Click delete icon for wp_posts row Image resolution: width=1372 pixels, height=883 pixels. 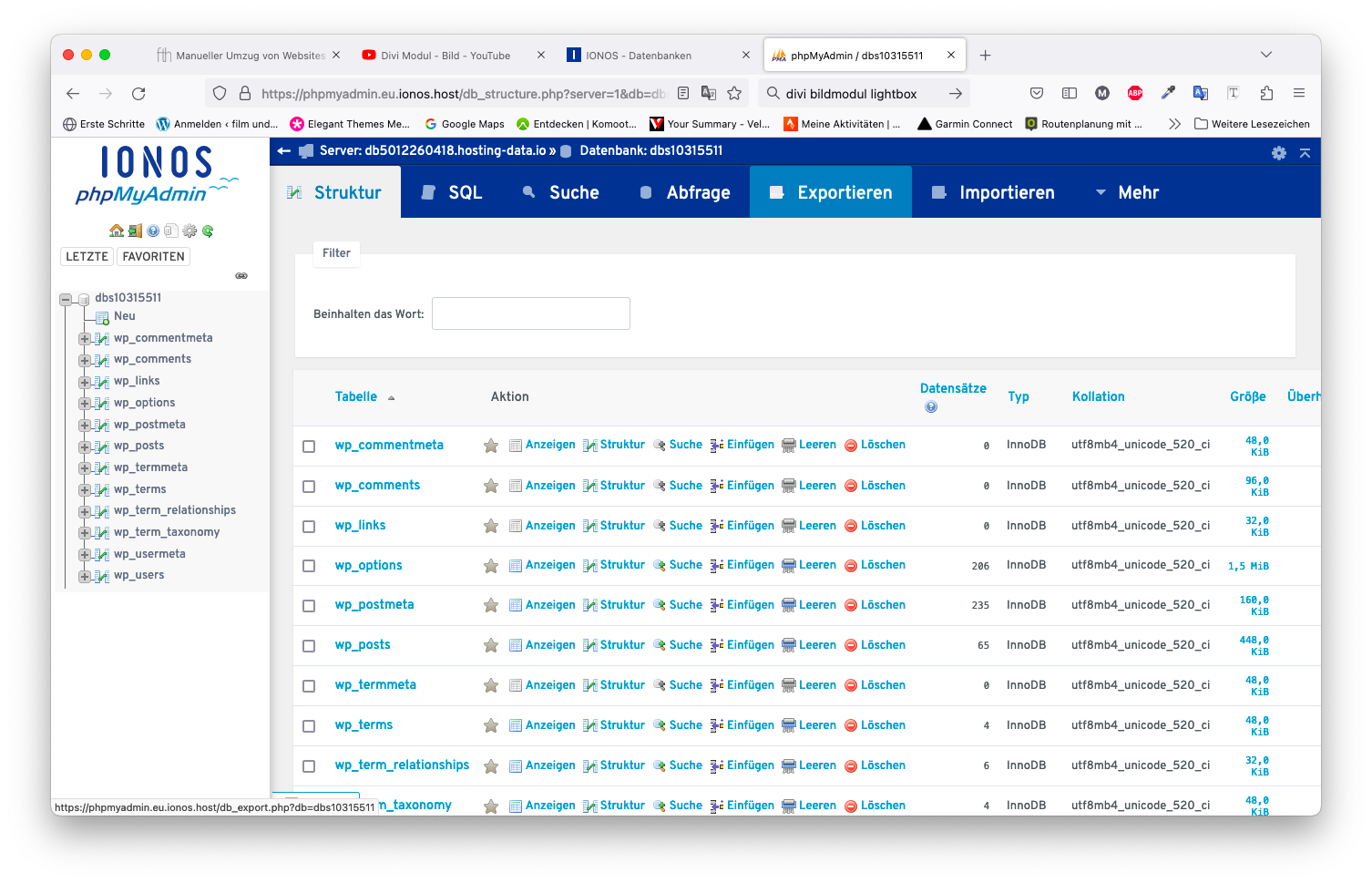click(x=851, y=645)
